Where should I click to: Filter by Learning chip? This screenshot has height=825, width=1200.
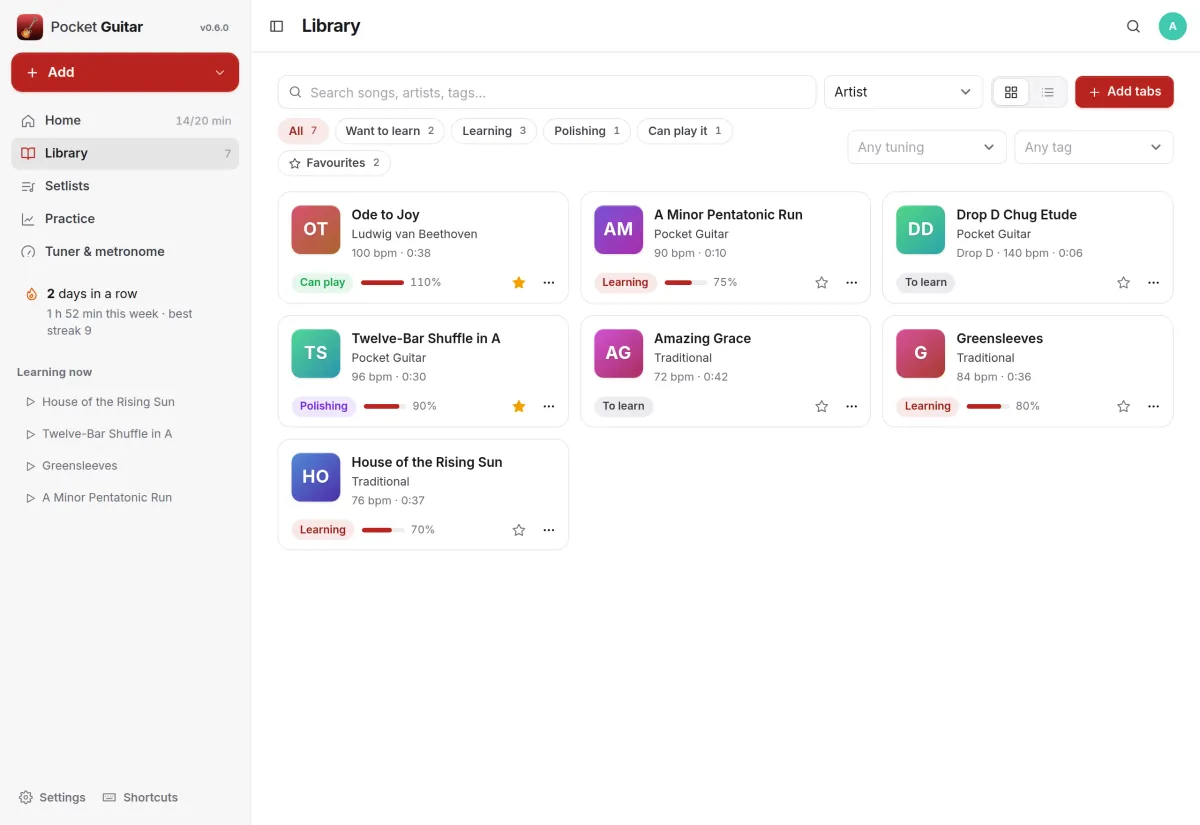point(494,131)
